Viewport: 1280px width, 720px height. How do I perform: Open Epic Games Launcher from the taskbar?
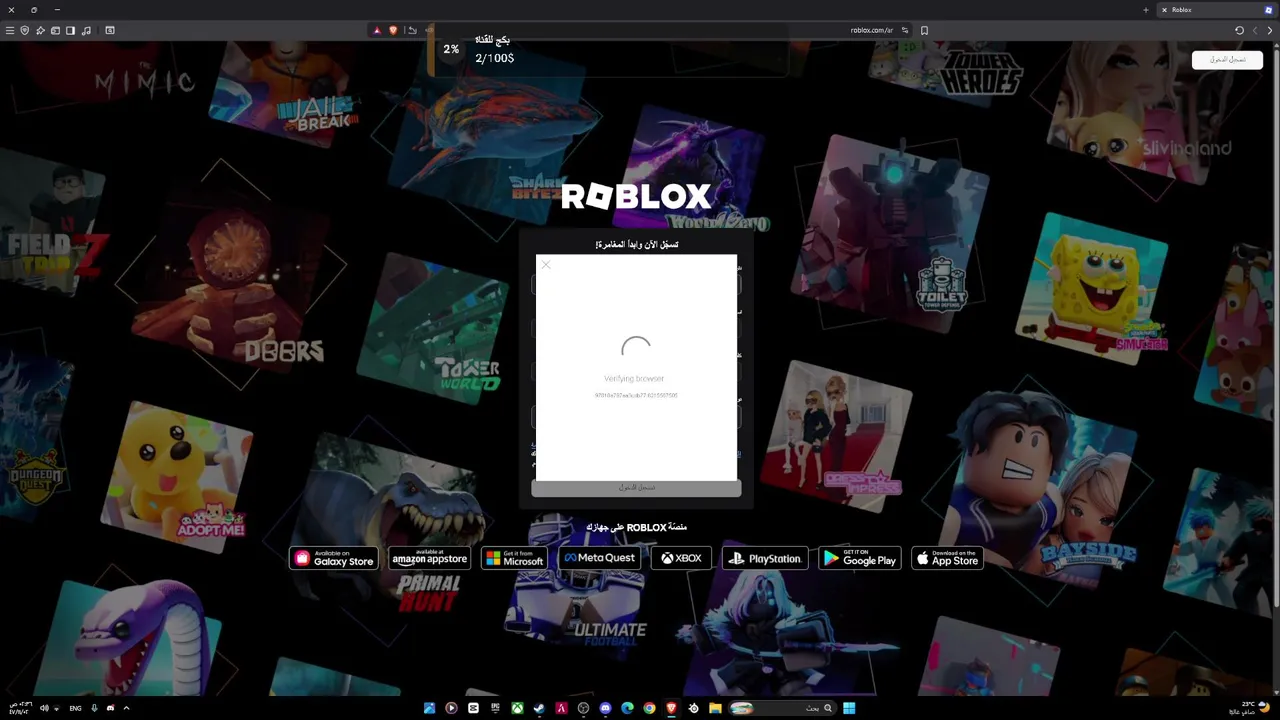[x=495, y=708]
